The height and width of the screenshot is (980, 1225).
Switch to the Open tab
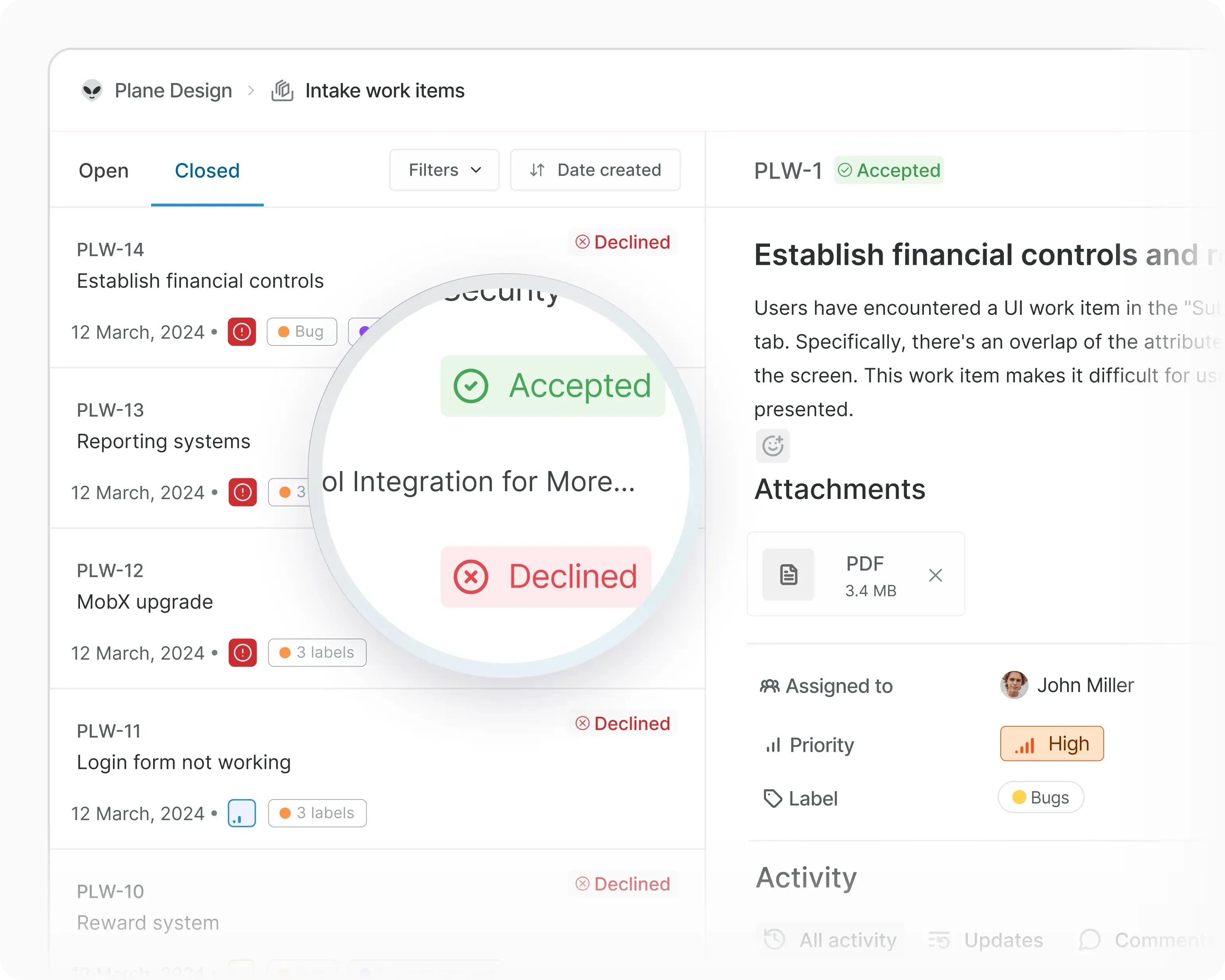point(103,171)
